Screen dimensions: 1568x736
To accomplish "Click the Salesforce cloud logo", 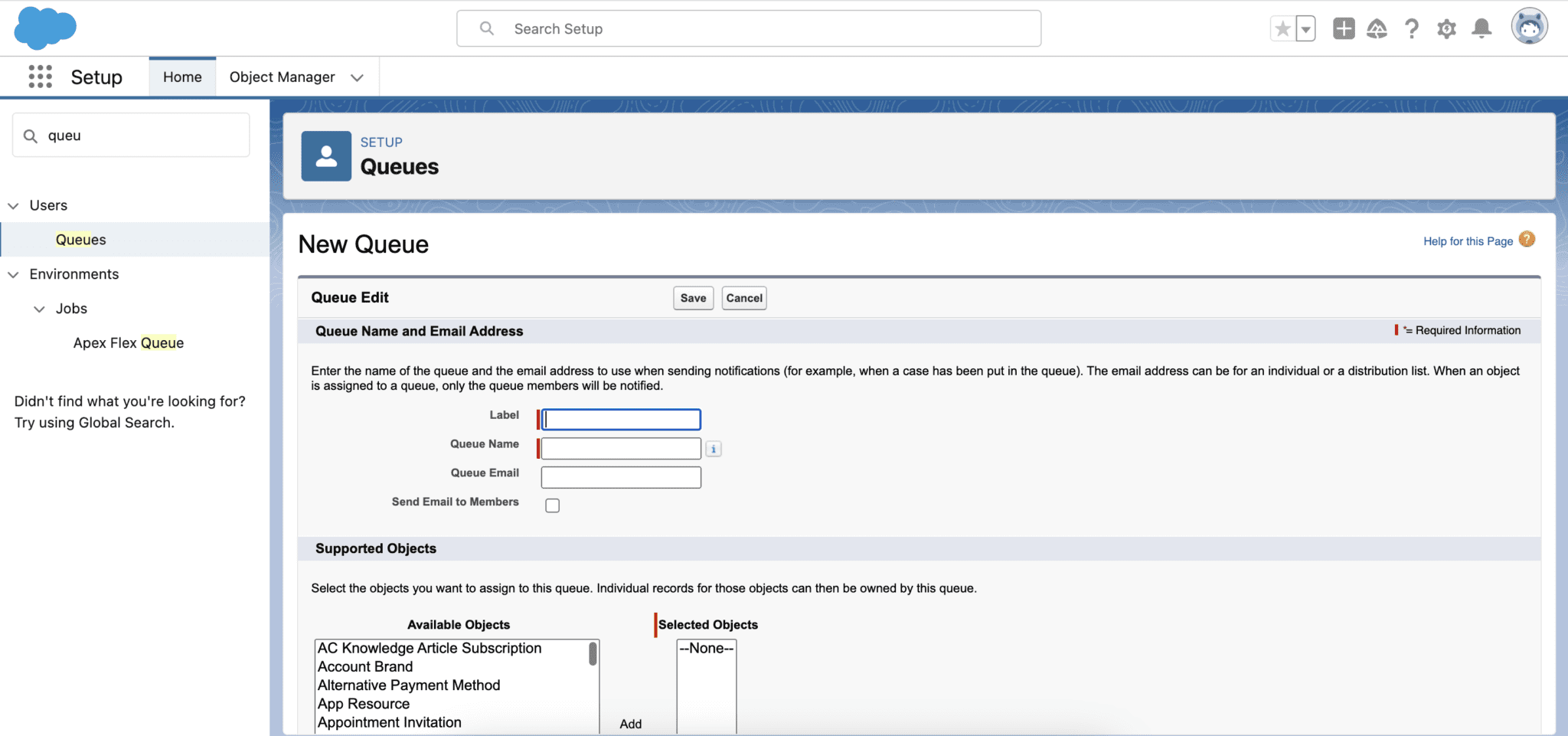I will click(44, 28).
